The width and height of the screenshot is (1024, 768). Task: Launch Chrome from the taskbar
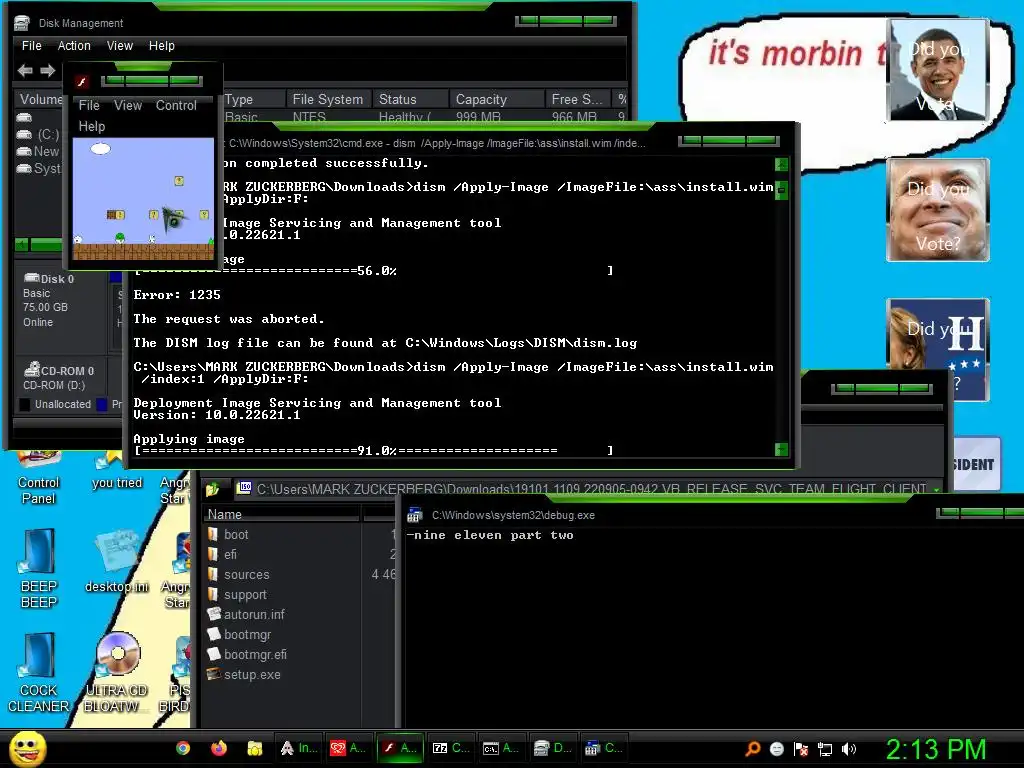pos(183,748)
